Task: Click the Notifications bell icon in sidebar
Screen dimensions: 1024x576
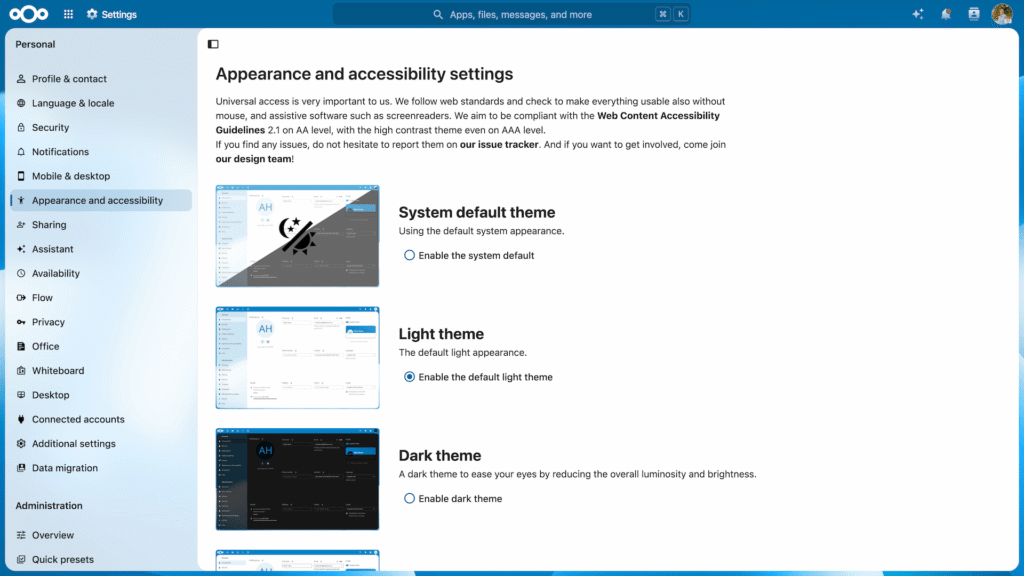Action: pyautogui.click(x=21, y=152)
